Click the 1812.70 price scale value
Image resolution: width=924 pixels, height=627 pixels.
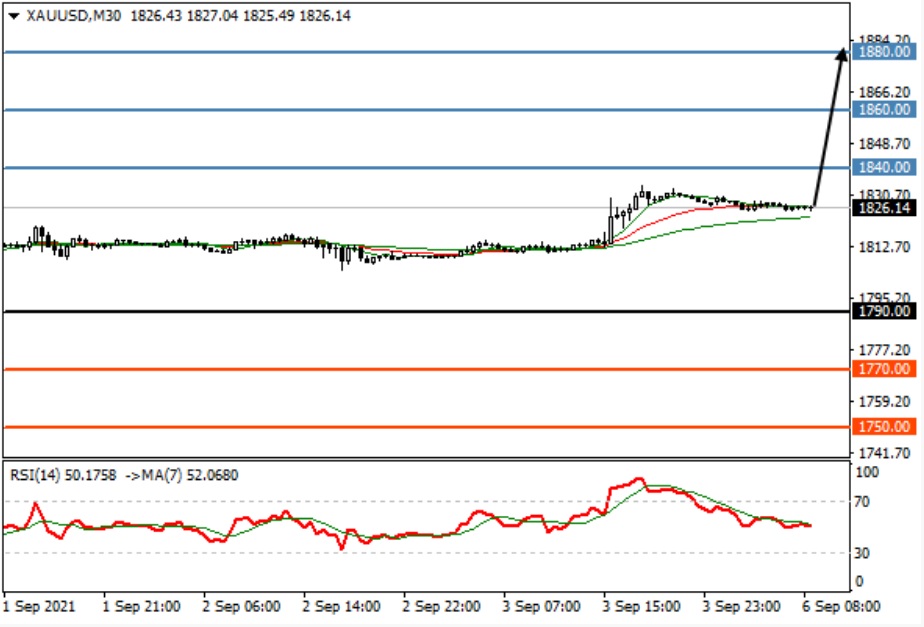884,247
